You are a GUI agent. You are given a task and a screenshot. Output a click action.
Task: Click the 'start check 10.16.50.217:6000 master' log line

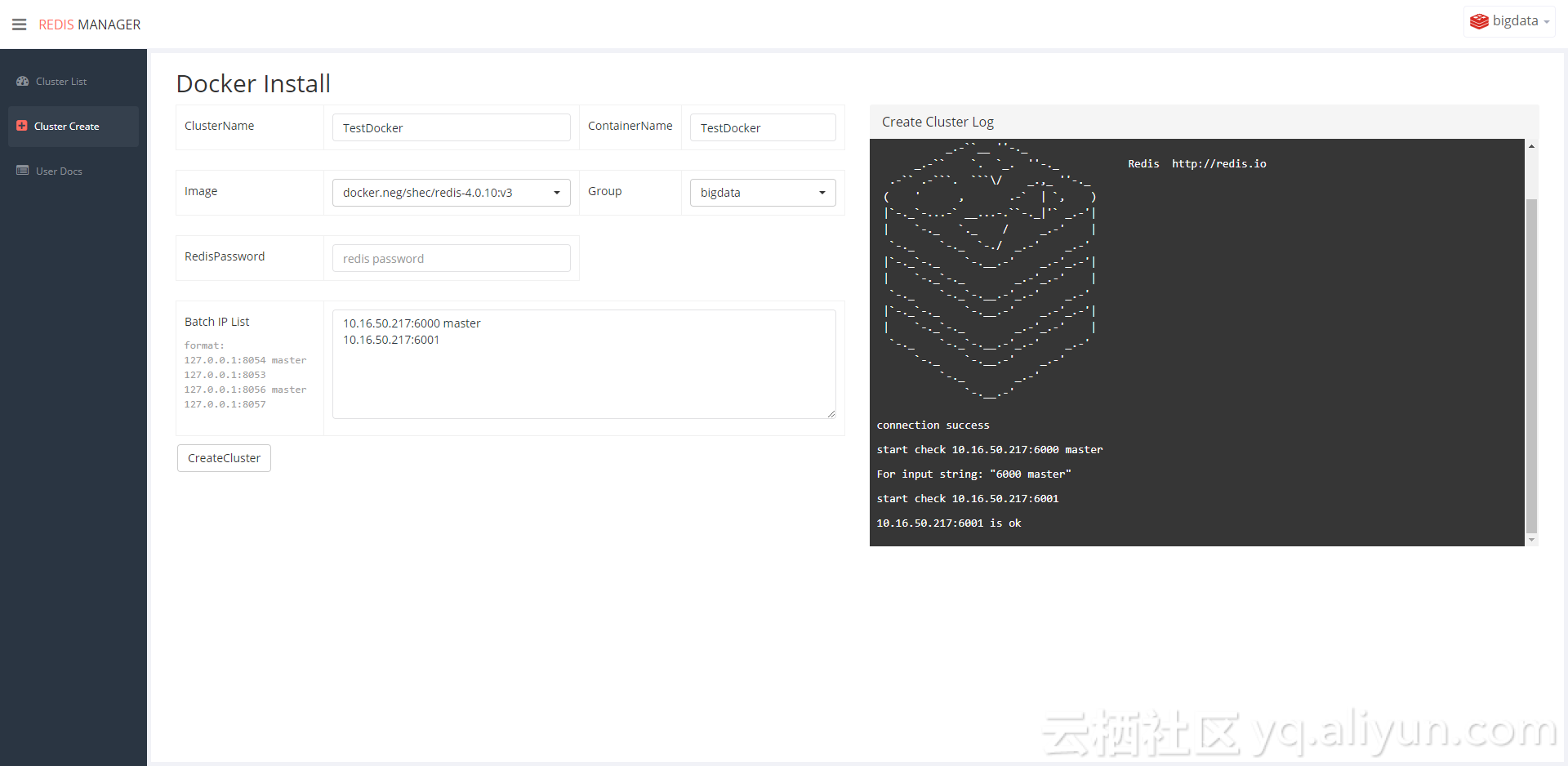pyautogui.click(x=990, y=450)
